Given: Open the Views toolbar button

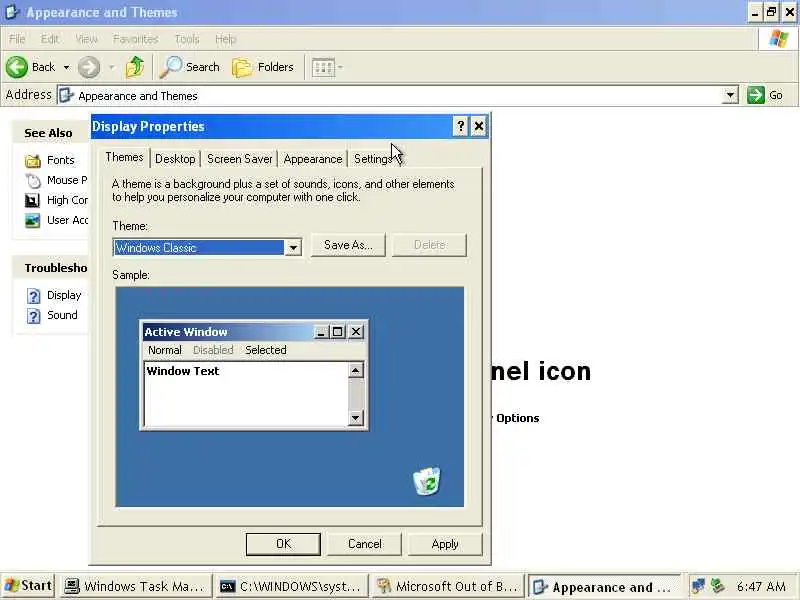Looking at the screenshot, I should pos(323,67).
